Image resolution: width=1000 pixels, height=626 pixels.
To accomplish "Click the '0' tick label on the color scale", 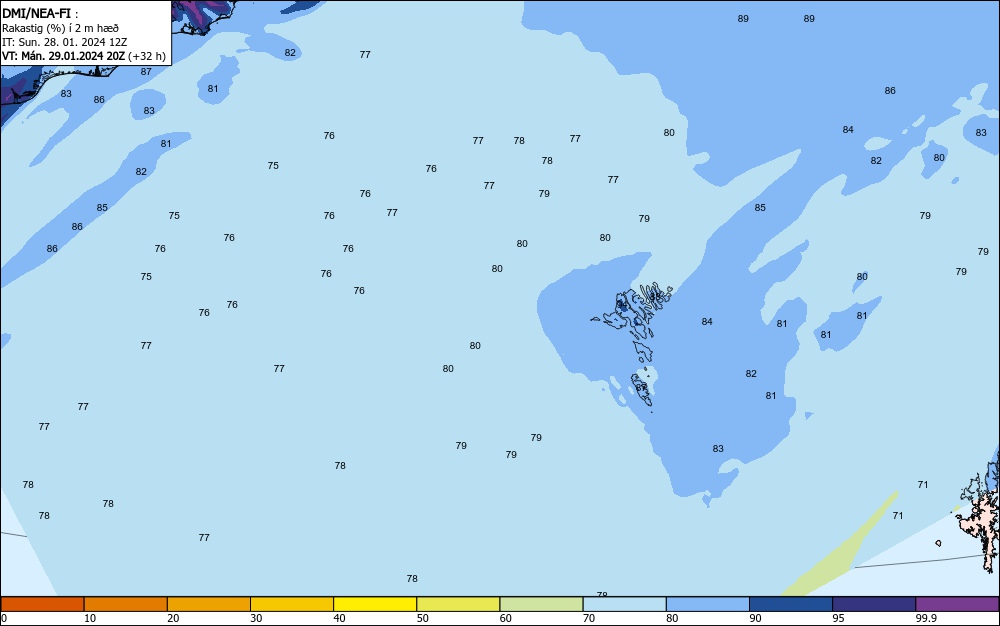I will (4, 618).
